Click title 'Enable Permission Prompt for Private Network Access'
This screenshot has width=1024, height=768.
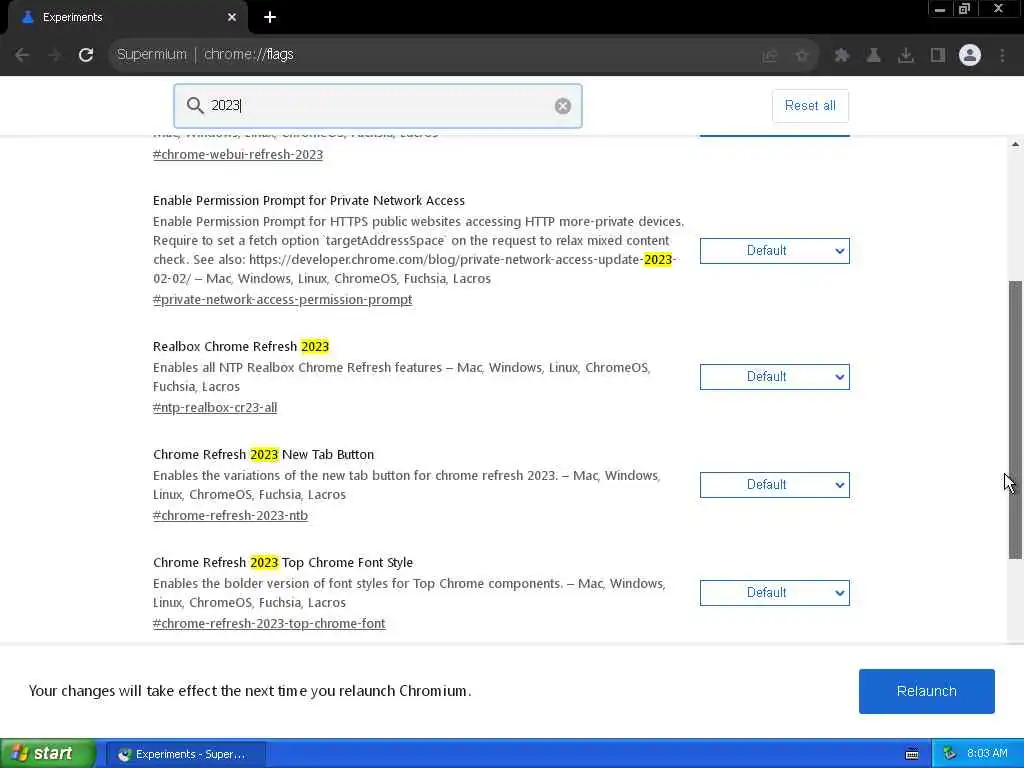(309, 200)
